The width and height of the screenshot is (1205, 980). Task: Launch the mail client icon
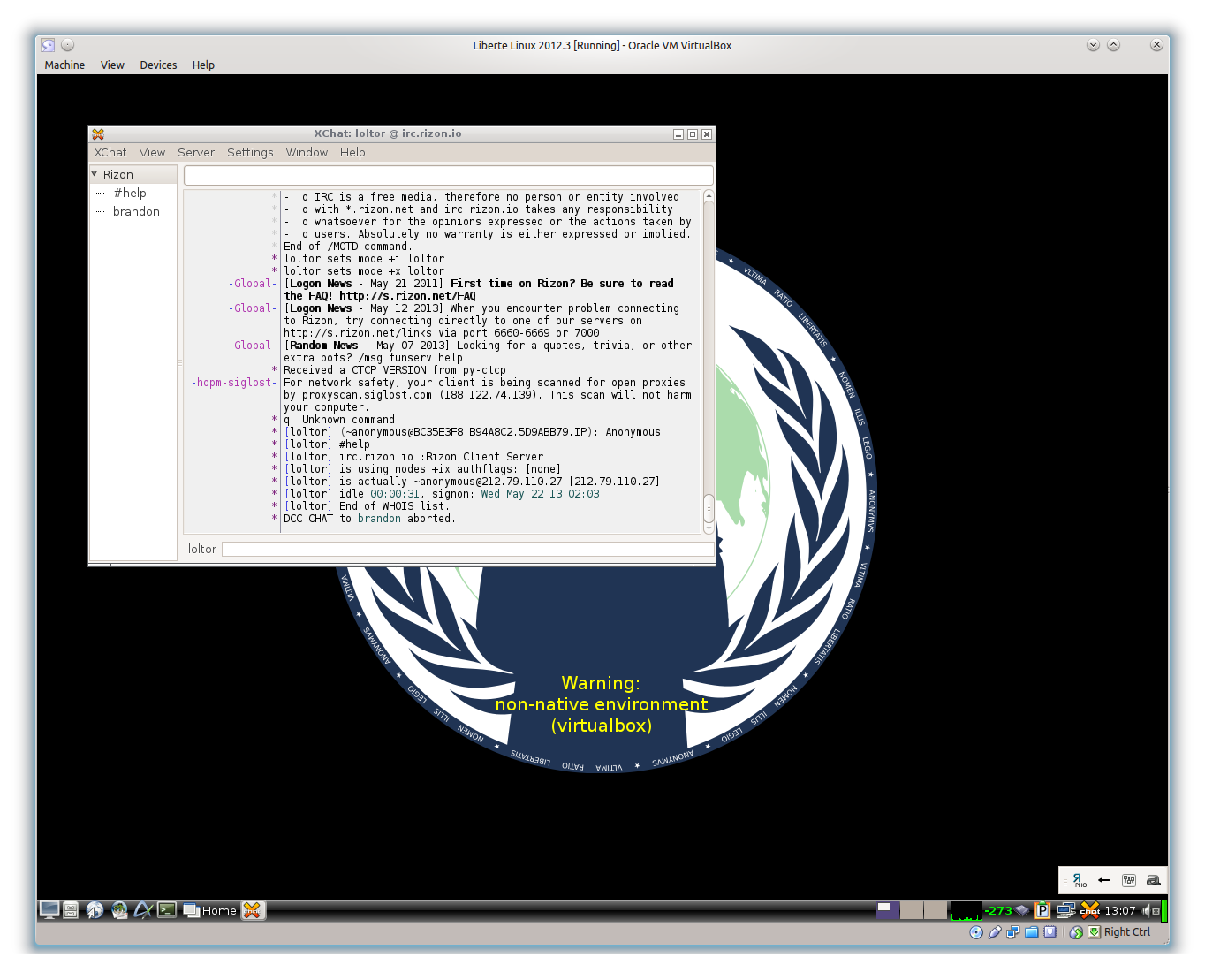pos(118,910)
